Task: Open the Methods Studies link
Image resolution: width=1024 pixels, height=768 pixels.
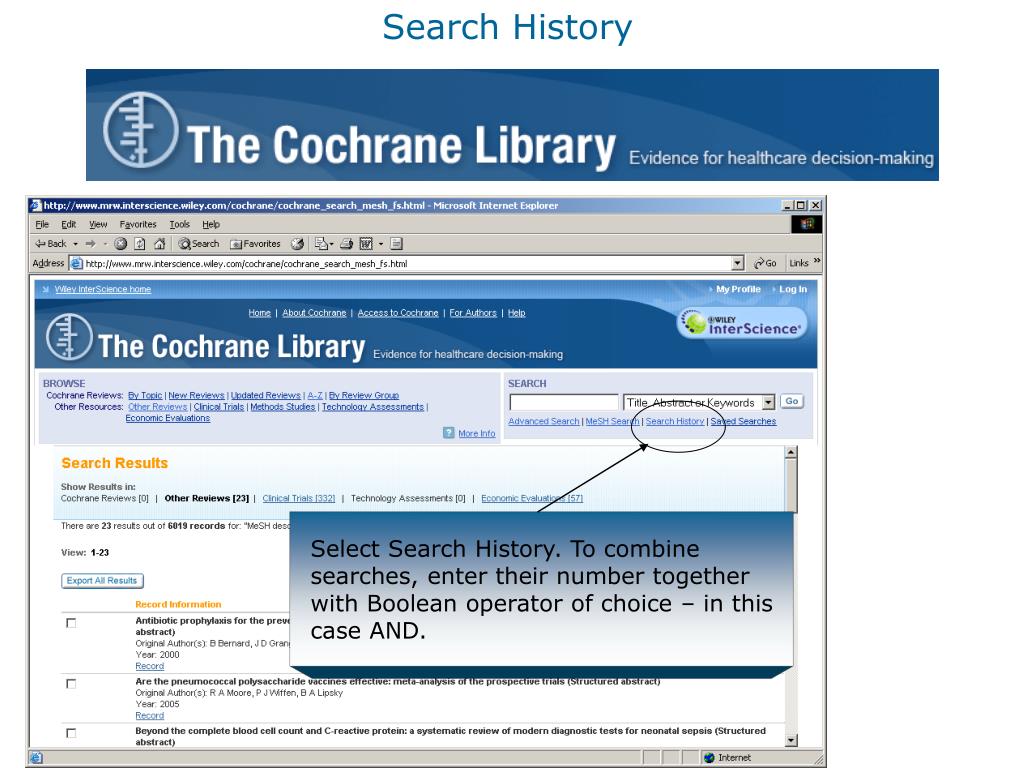Action: click(283, 407)
